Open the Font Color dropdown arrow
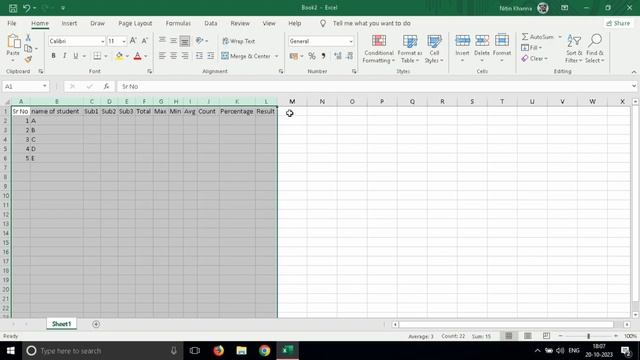This screenshot has height=360, width=640. coord(146,56)
